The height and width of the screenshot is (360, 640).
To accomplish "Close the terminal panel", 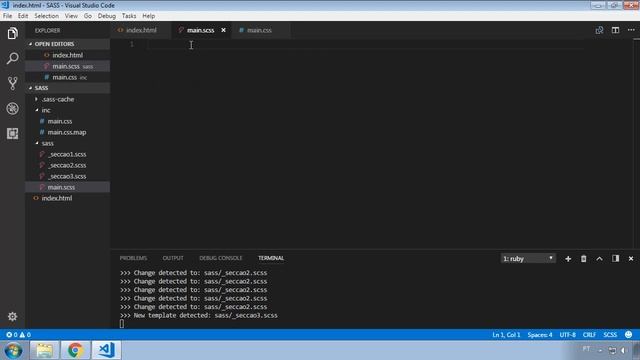I will tap(631, 259).
